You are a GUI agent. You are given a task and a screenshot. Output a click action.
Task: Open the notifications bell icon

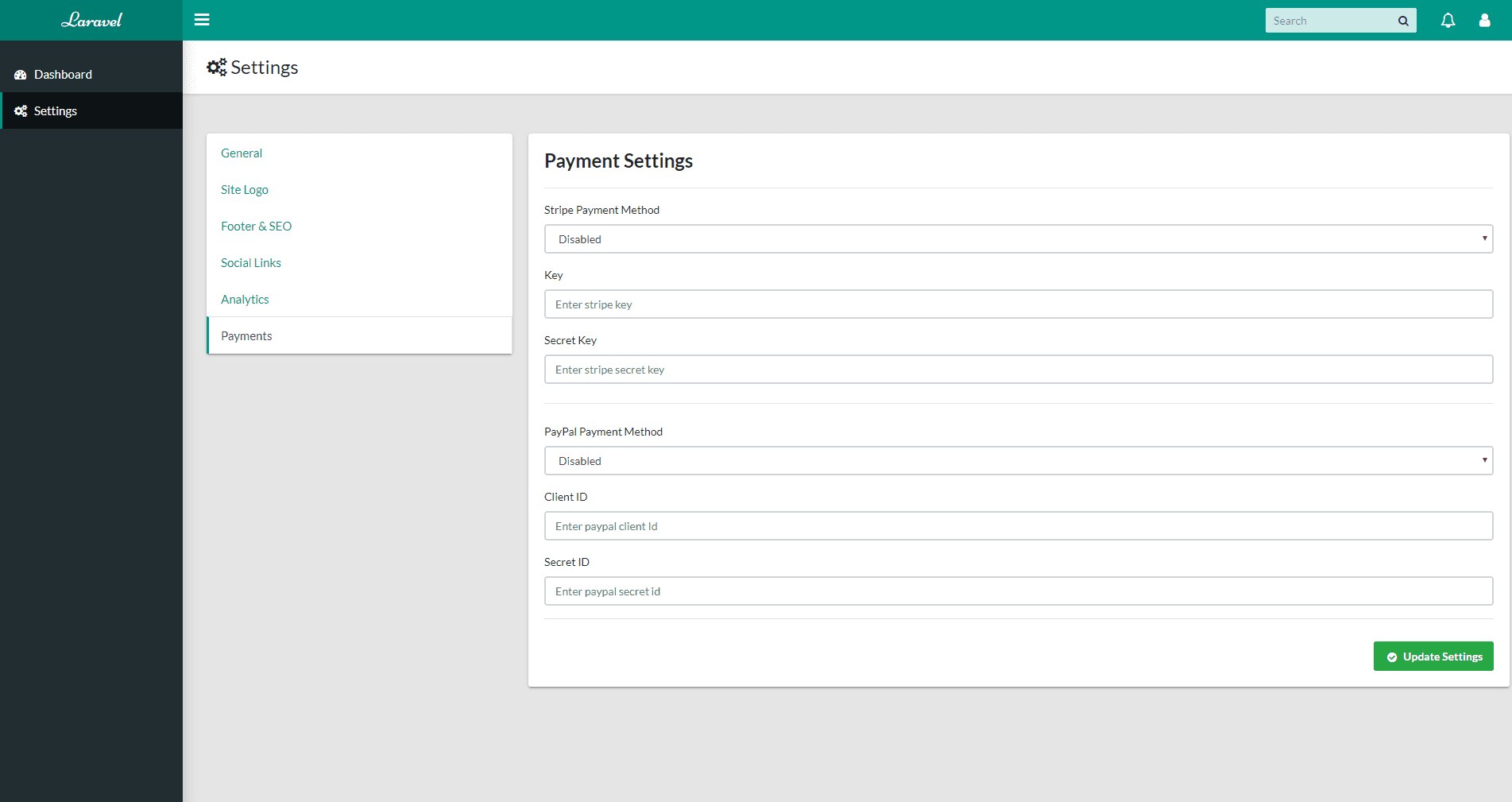click(1448, 20)
